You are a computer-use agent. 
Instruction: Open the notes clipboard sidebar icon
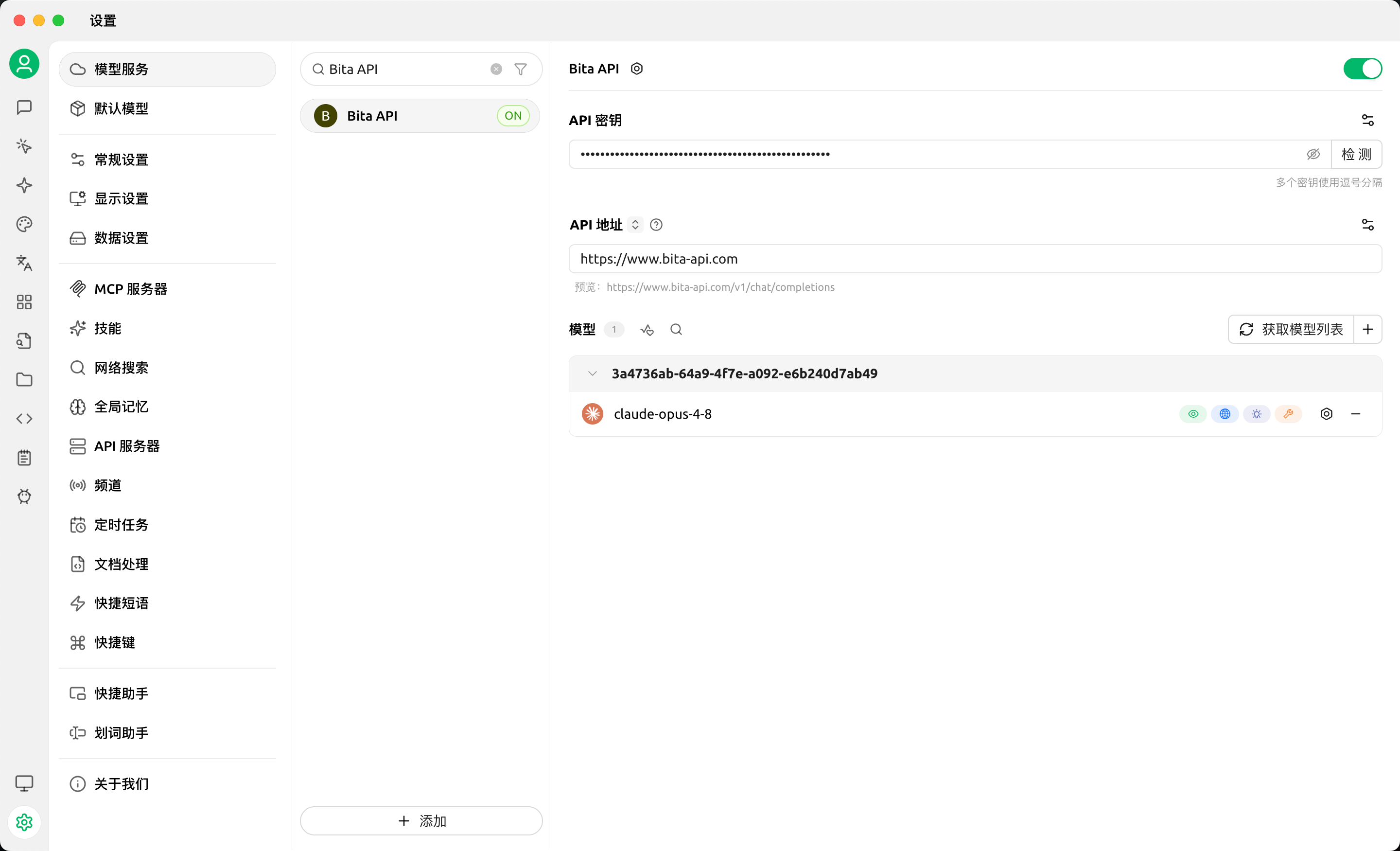point(24,458)
